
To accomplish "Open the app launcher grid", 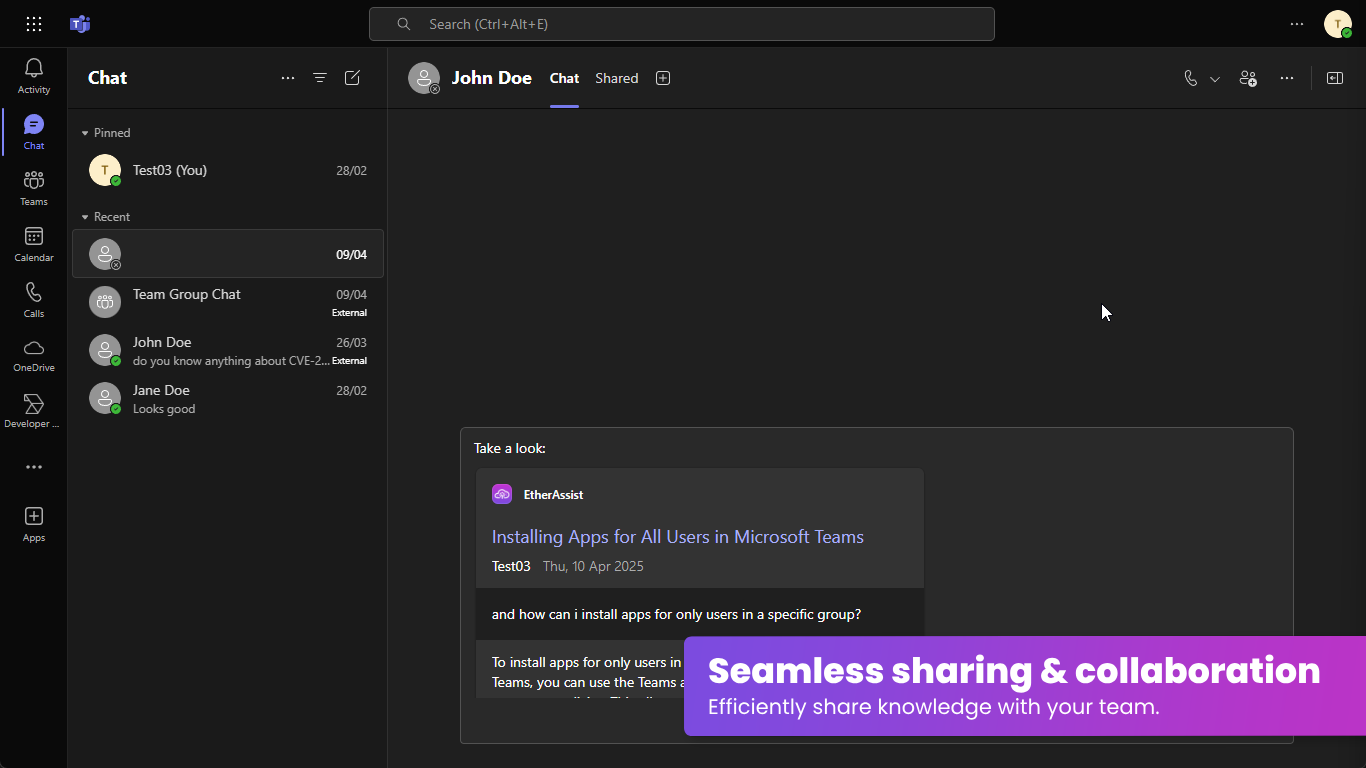I will pyautogui.click(x=34, y=24).
